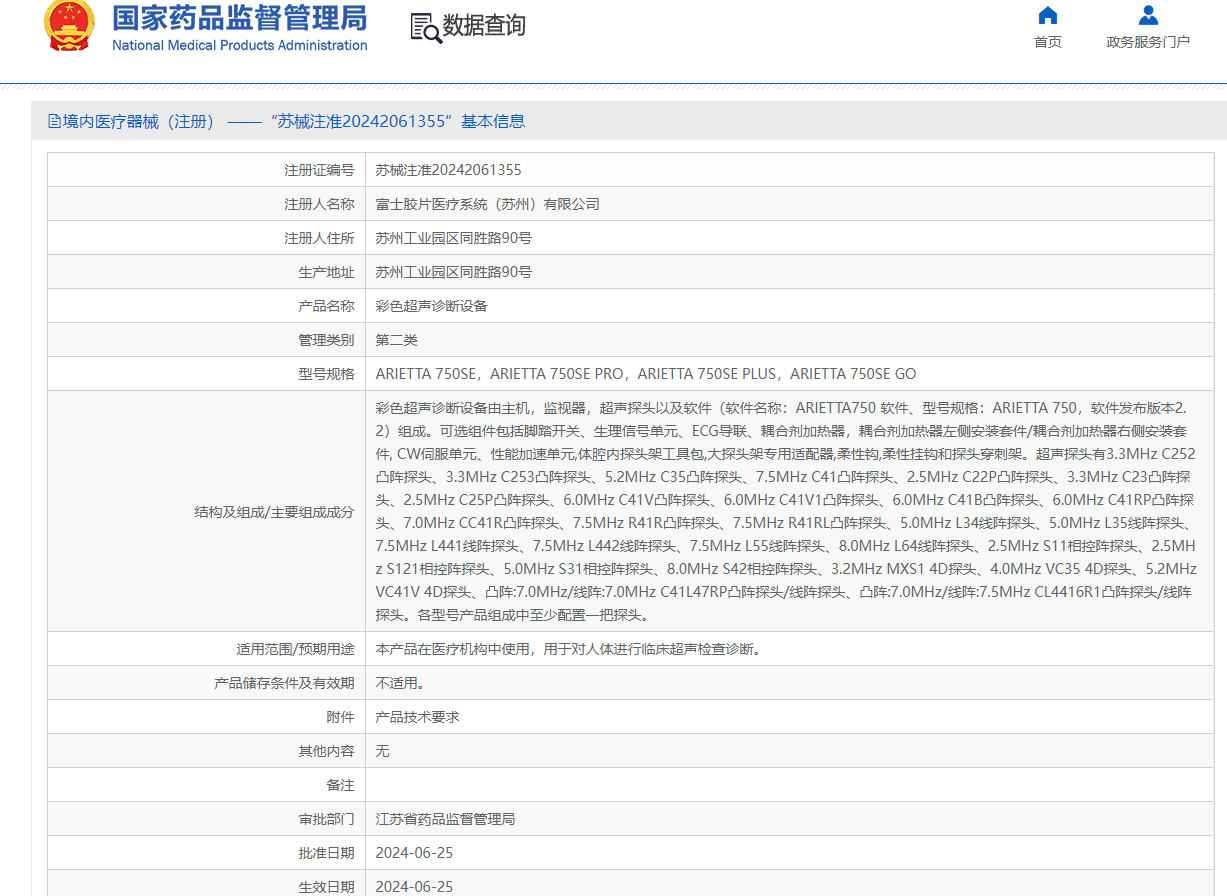Screen dimensions: 1227x896
Task: Select 江苏省药品监督管理局 value
Action: coord(445,819)
